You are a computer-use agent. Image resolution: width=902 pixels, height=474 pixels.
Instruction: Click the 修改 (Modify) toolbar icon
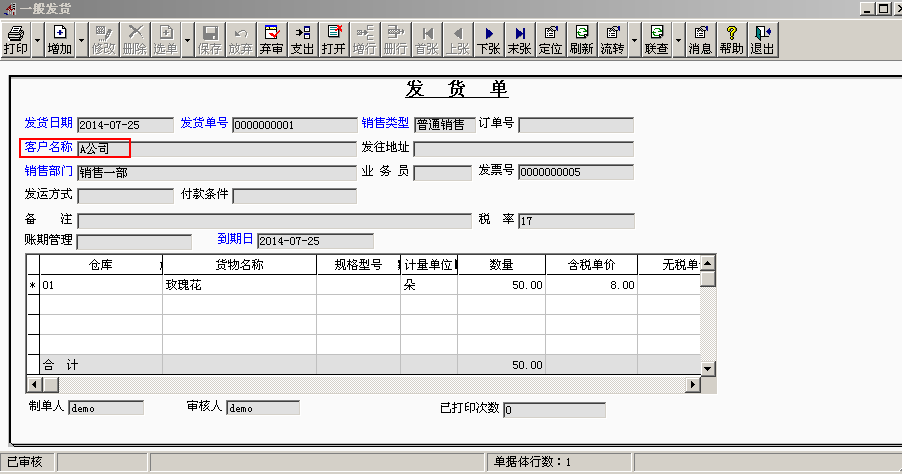click(104, 40)
